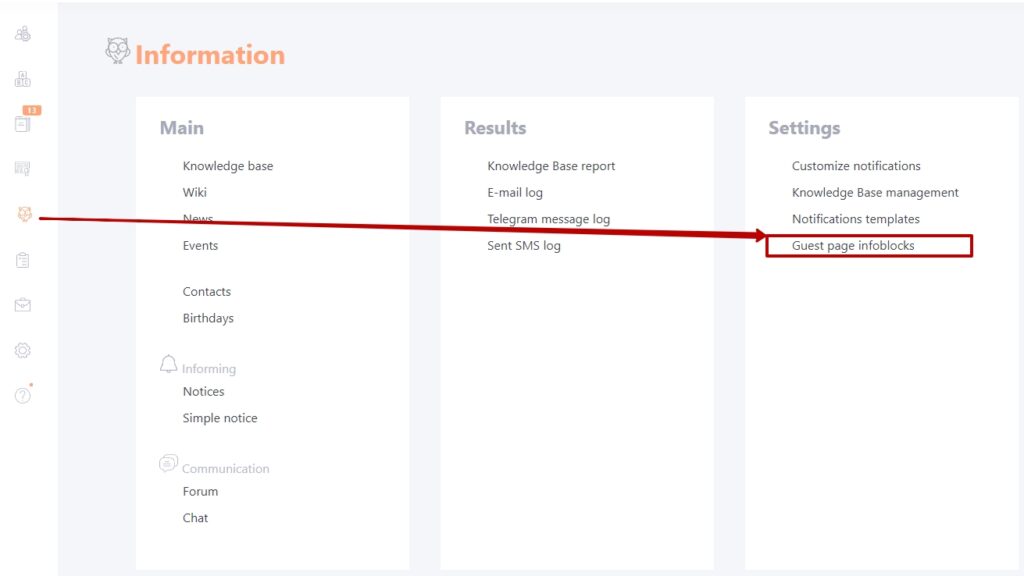Open the clipboard icon in sidebar
Screen dimensions: 1024x576
pyautogui.click(x=23, y=260)
